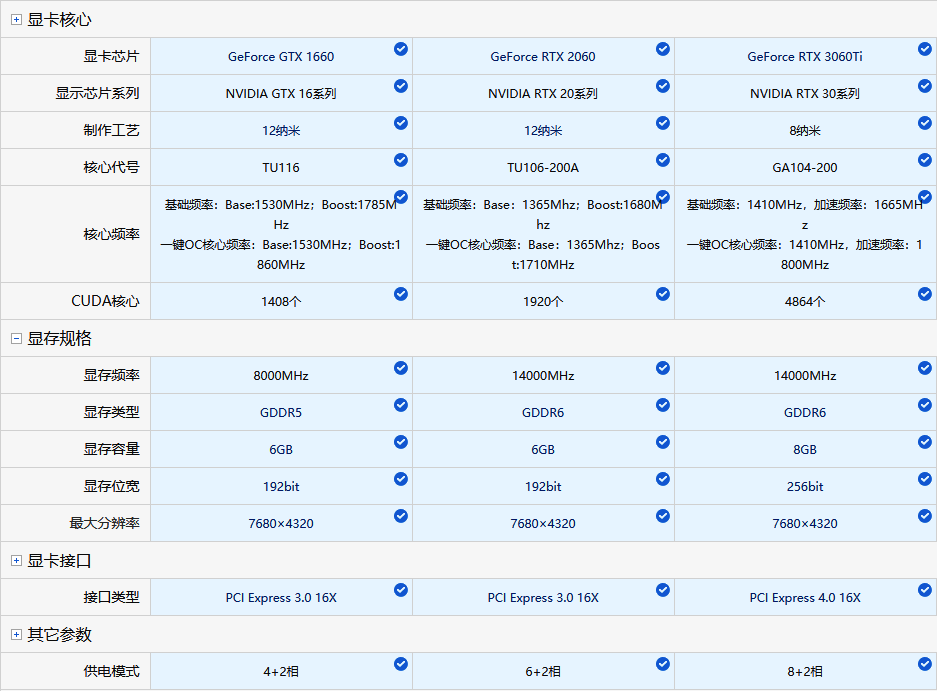Click the 8000MHz memory frequency value
The width and height of the screenshot is (937, 691).
281,375
